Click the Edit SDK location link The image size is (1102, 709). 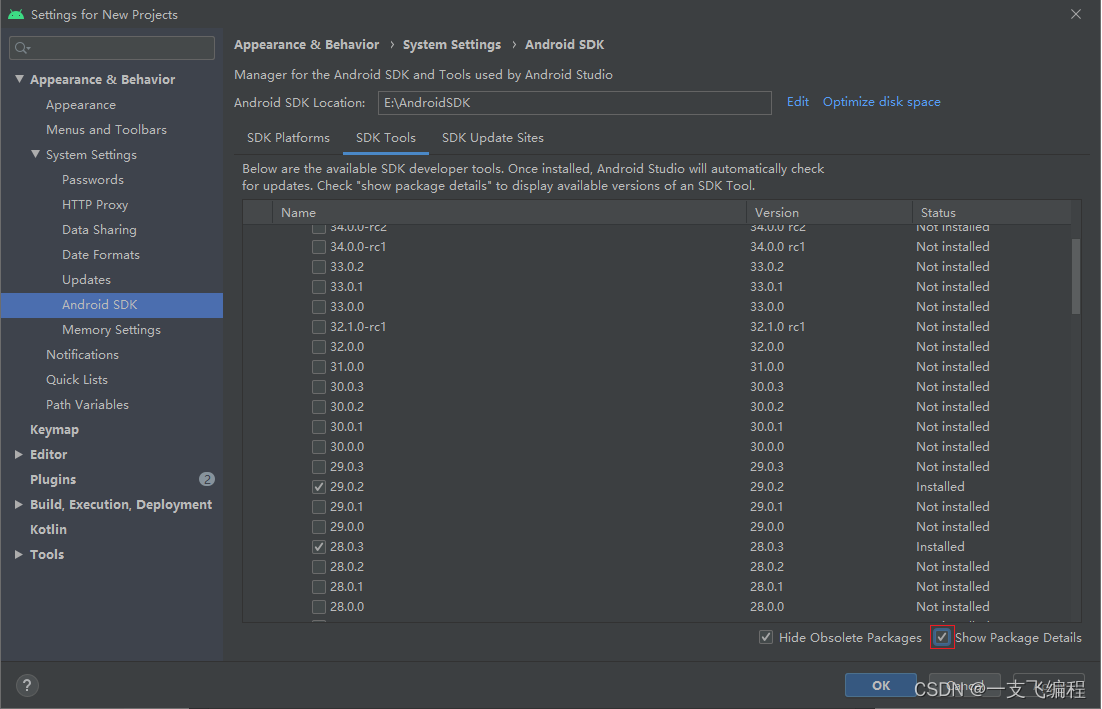798,102
